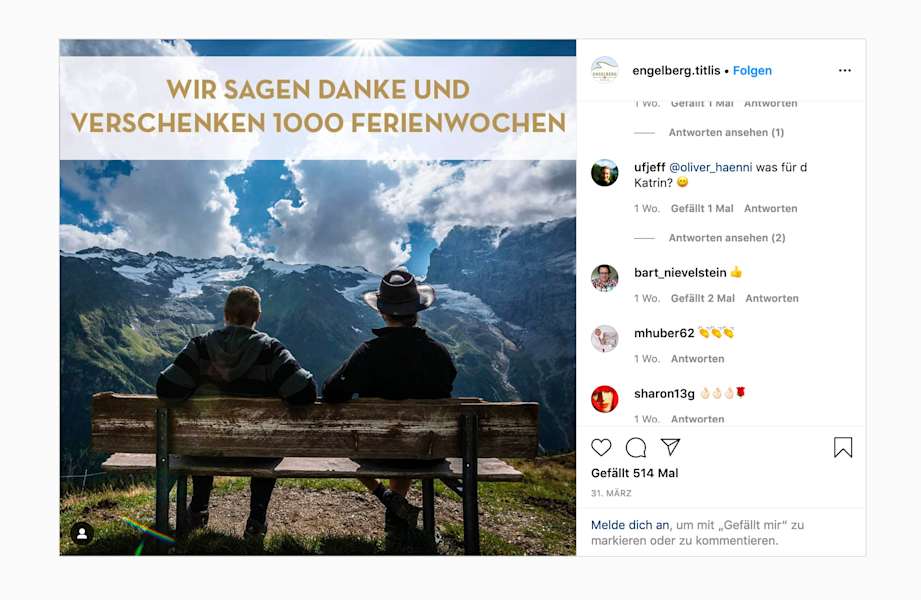The height and width of the screenshot is (600, 921).
Task: Share the post with the paper plane icon
Action: (x=670, y=447)
